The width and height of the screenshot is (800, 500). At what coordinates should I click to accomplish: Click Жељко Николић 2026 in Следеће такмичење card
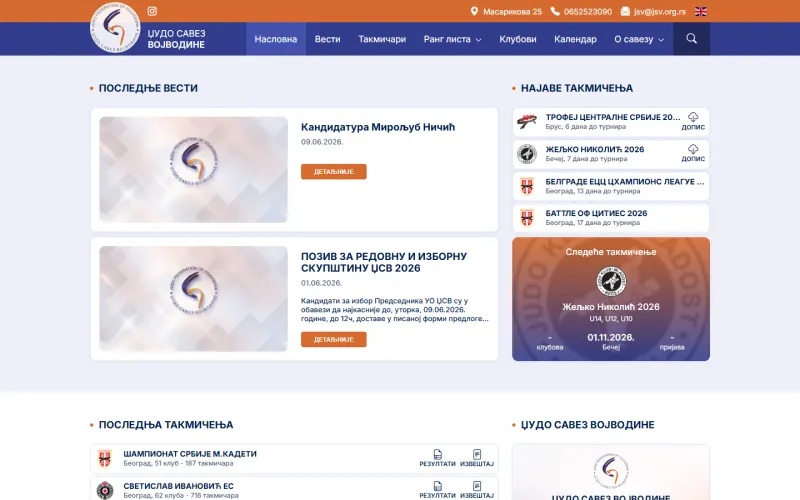pyautogui.click(x=611, y=307)
